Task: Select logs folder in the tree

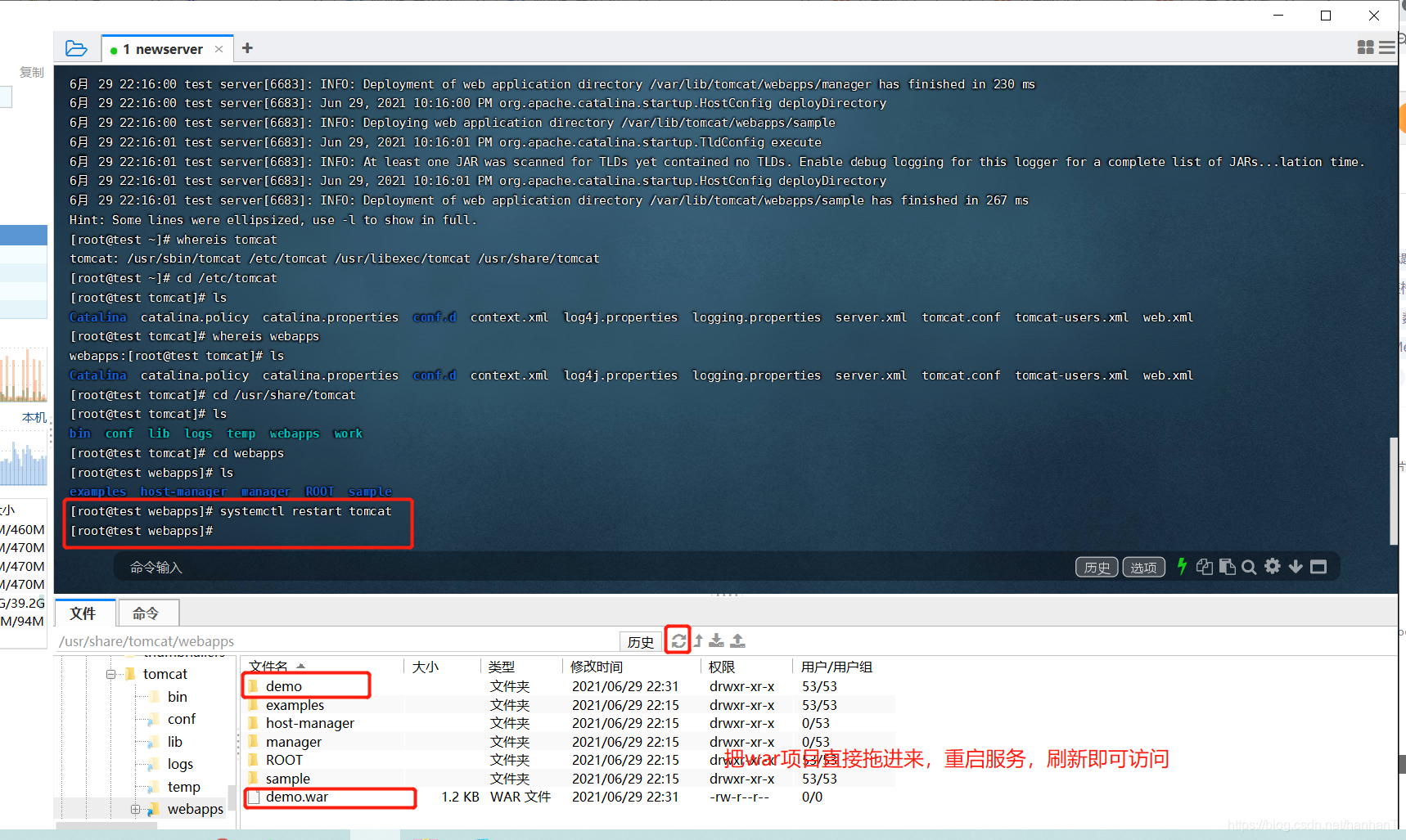Action: [180, 764]
